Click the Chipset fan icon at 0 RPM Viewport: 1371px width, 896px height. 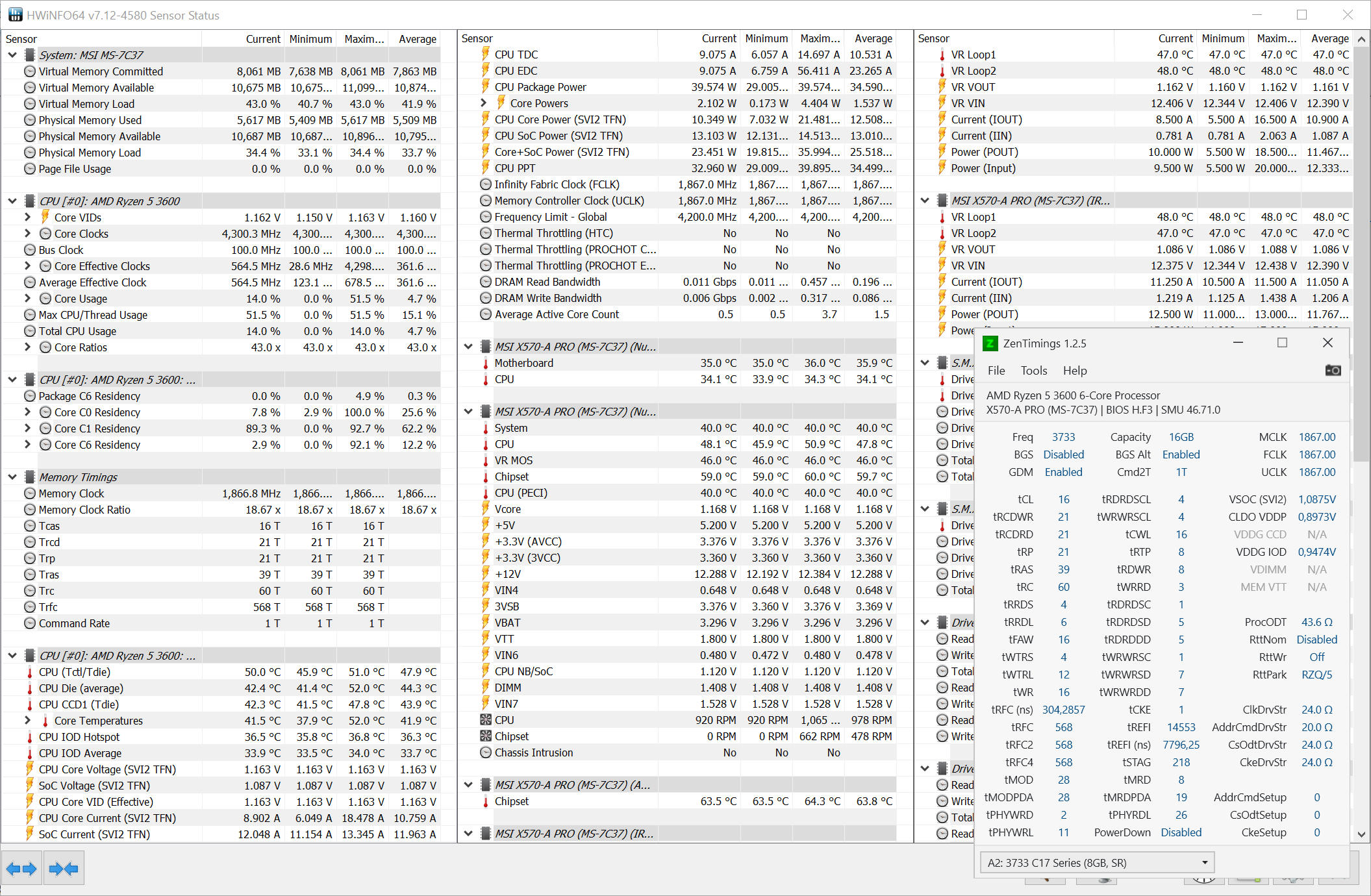tap(486, 736)
